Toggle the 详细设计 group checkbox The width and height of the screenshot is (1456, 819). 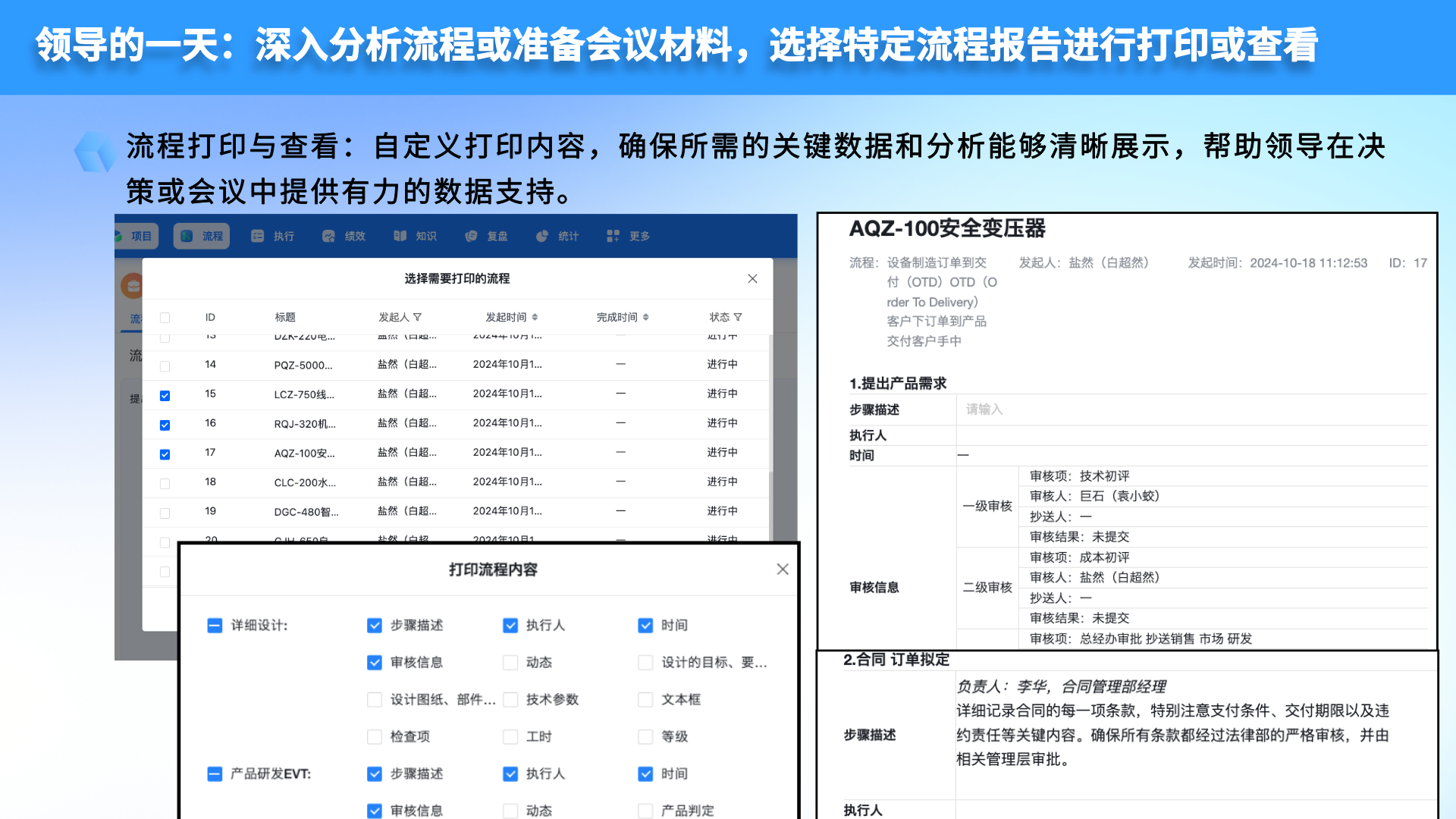[215, 625]
